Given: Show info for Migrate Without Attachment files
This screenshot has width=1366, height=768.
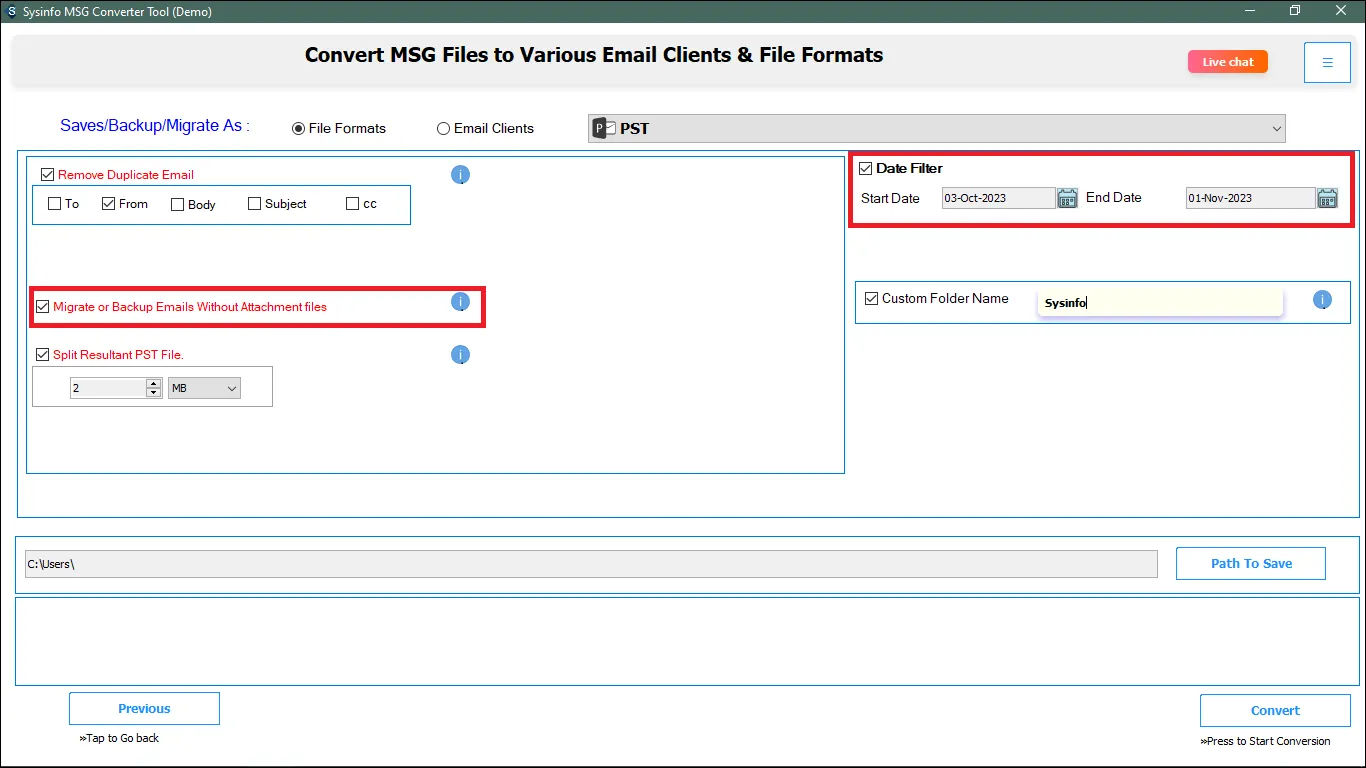Looking at the screenshot, I should click(x=460, y=302).
